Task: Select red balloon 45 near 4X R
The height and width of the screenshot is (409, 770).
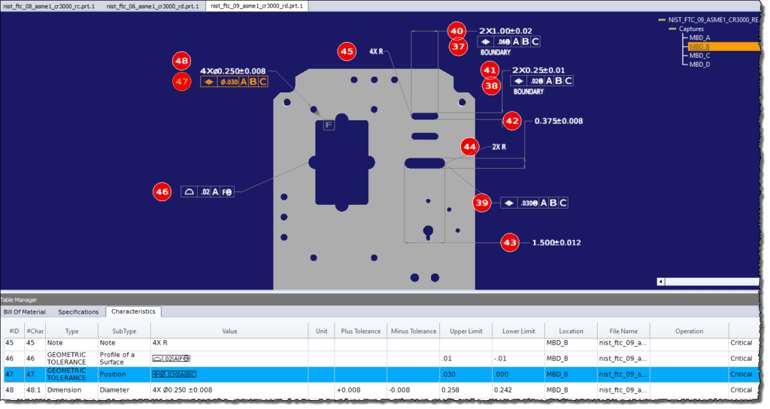Action: (347, 51)
